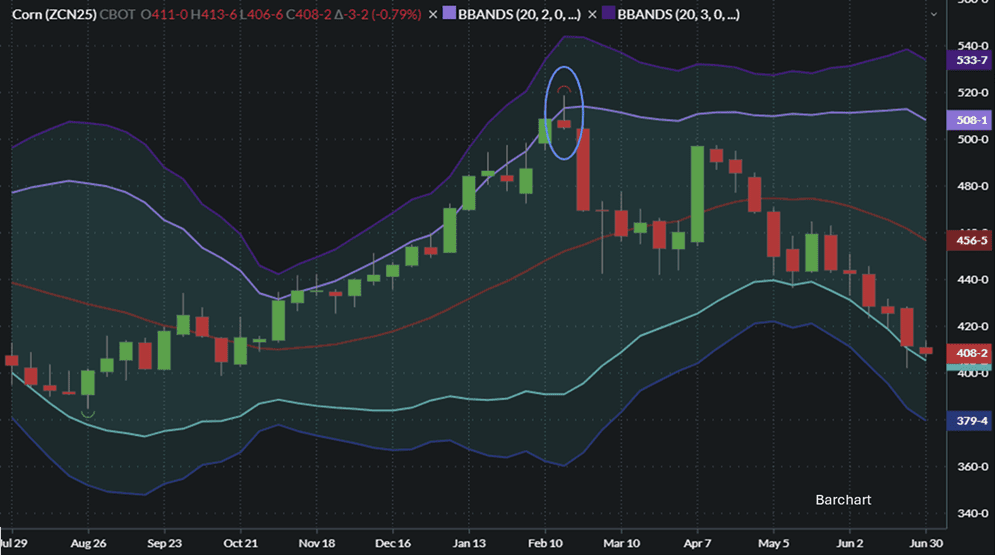Click the 360-0 price axis label

coord(972,467)
